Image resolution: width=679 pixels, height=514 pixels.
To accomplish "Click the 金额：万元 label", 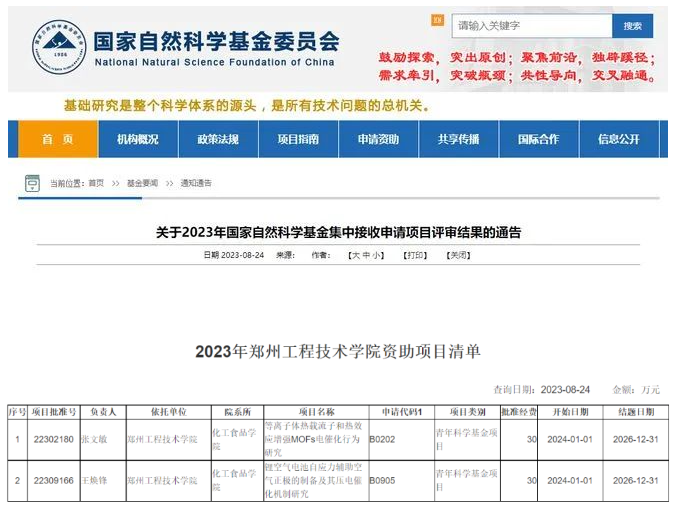I will coord(636,390).
